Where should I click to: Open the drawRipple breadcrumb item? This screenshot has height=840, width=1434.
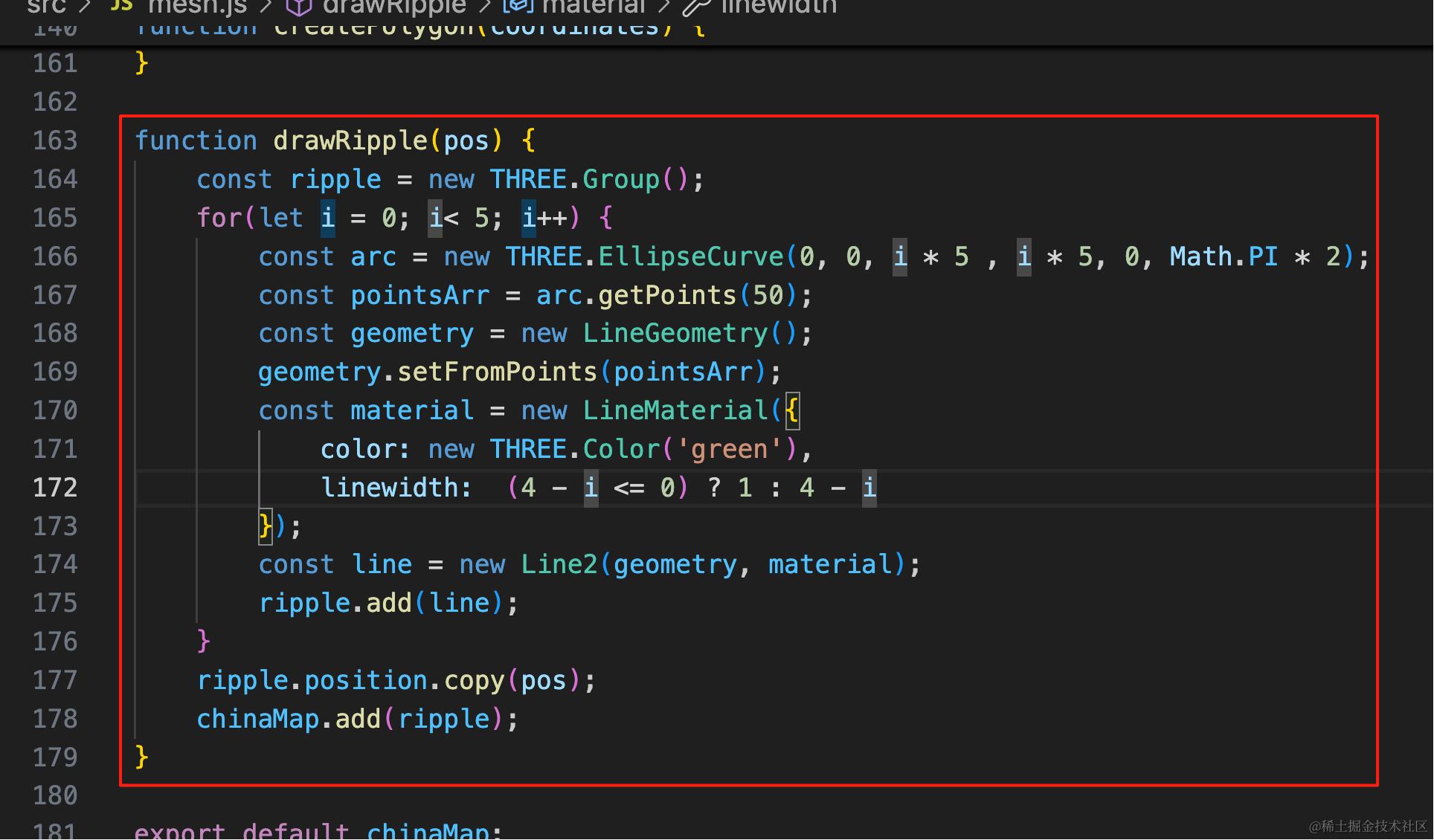[394, 7]
